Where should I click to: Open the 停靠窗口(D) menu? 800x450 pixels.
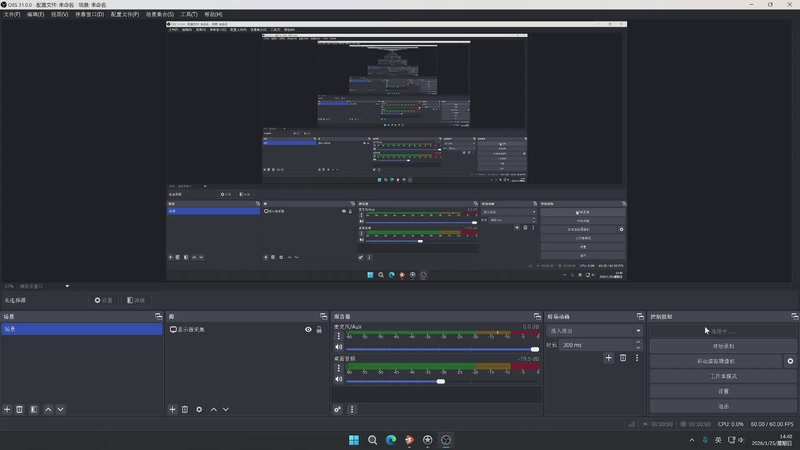point(89,14)
